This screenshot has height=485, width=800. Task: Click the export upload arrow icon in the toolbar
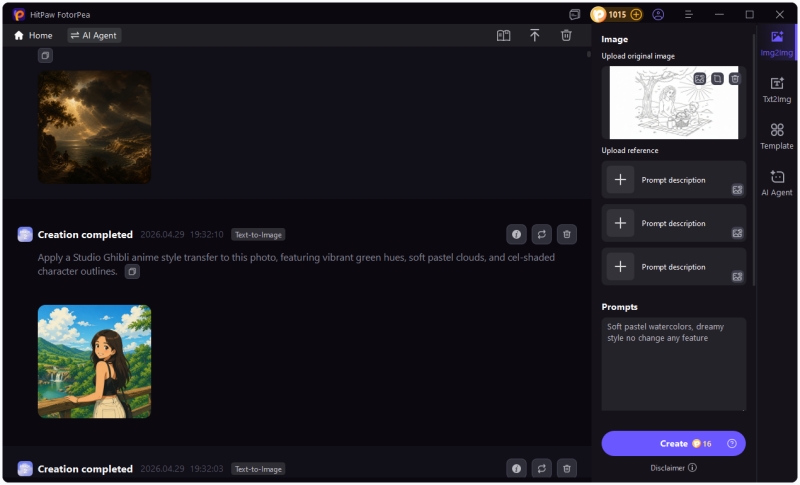click(534, 35)
